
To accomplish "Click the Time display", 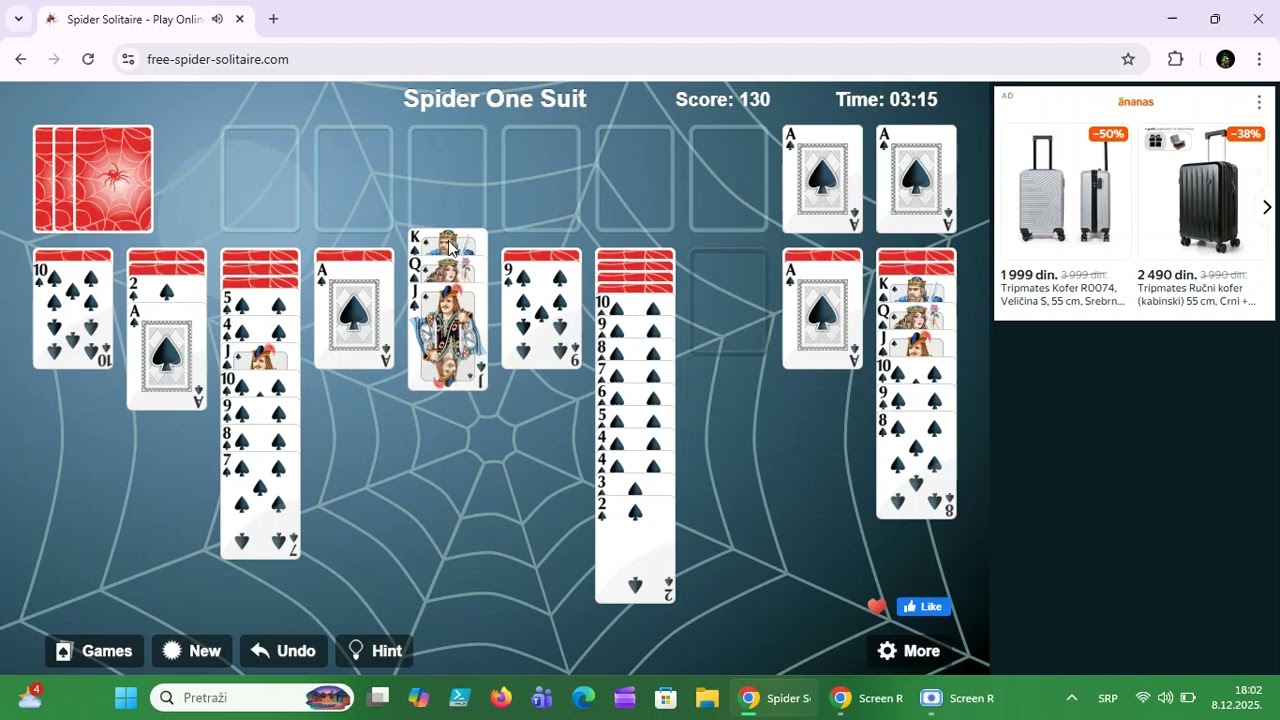I will pos(887,99).
